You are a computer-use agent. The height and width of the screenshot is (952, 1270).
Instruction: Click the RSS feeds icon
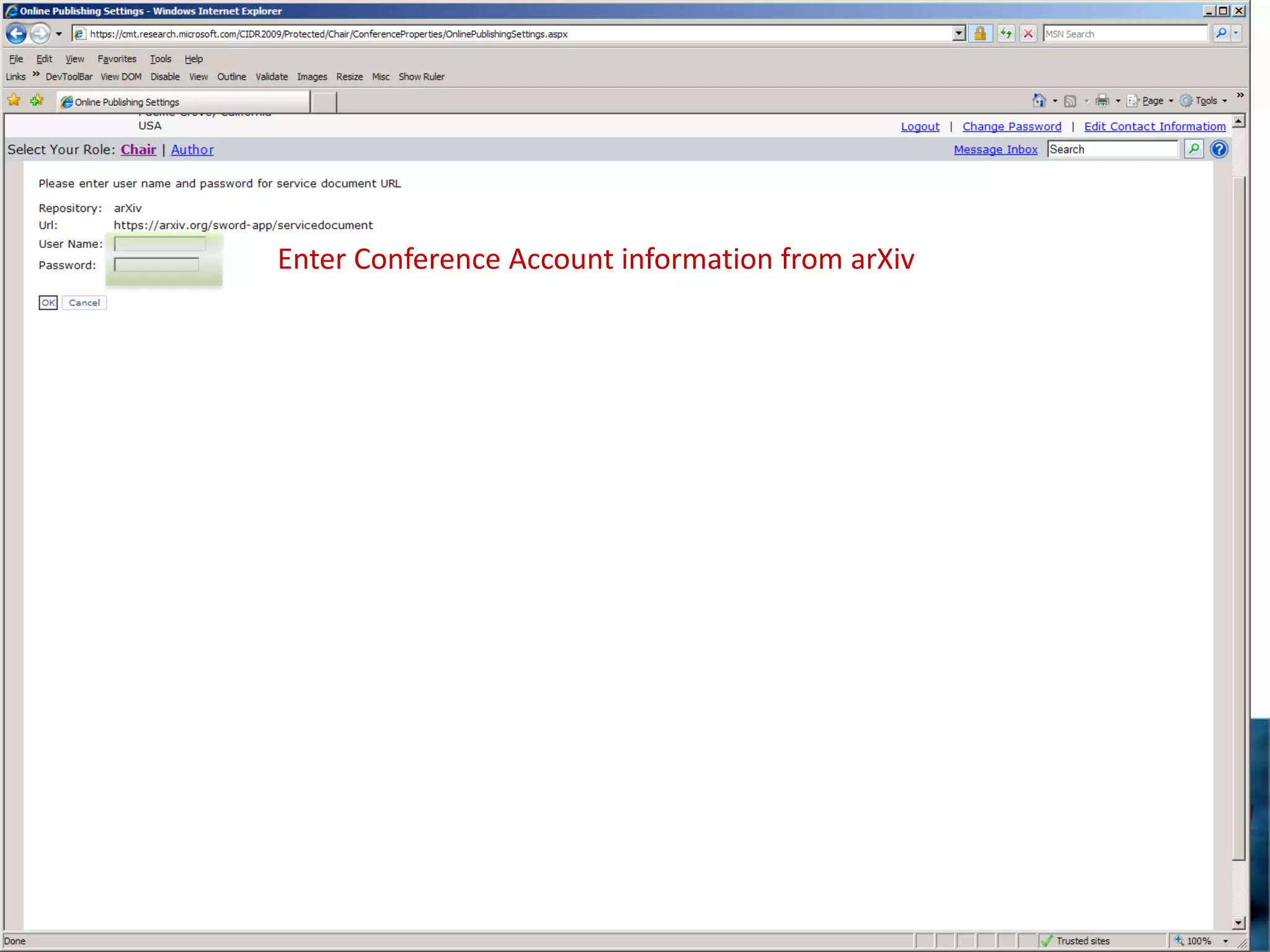click(x=1070, y=101)
